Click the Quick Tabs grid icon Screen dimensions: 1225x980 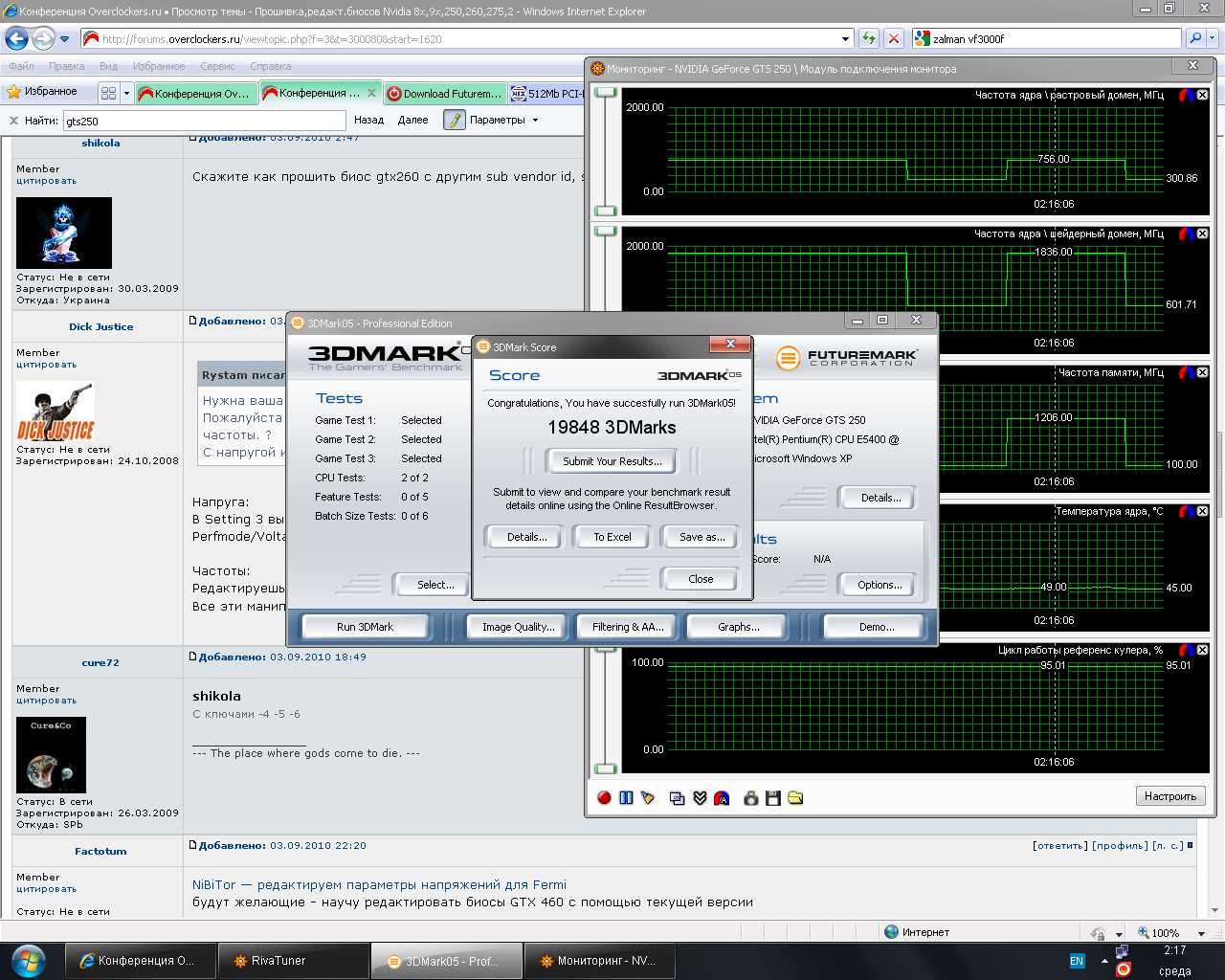(108, 93)
